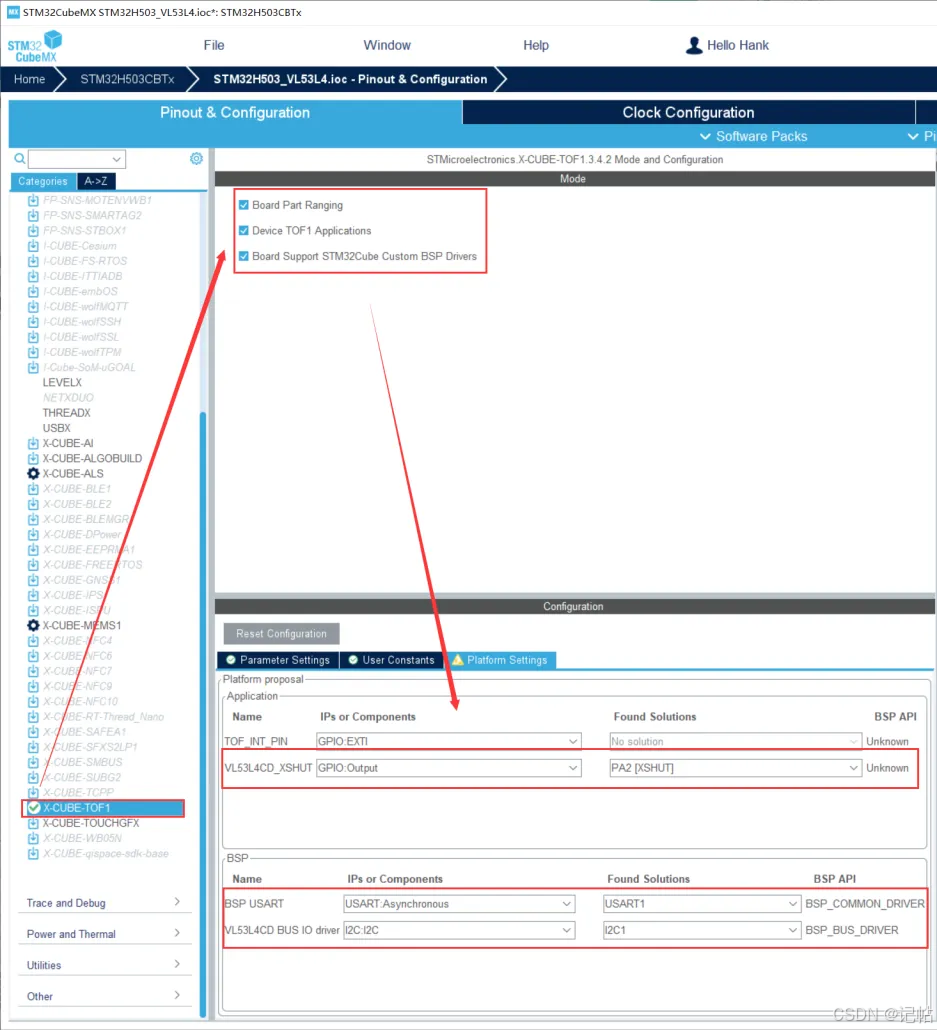This screenshot has width=937, height=1030.
Task: Expand the Other category
Action: 104,996
